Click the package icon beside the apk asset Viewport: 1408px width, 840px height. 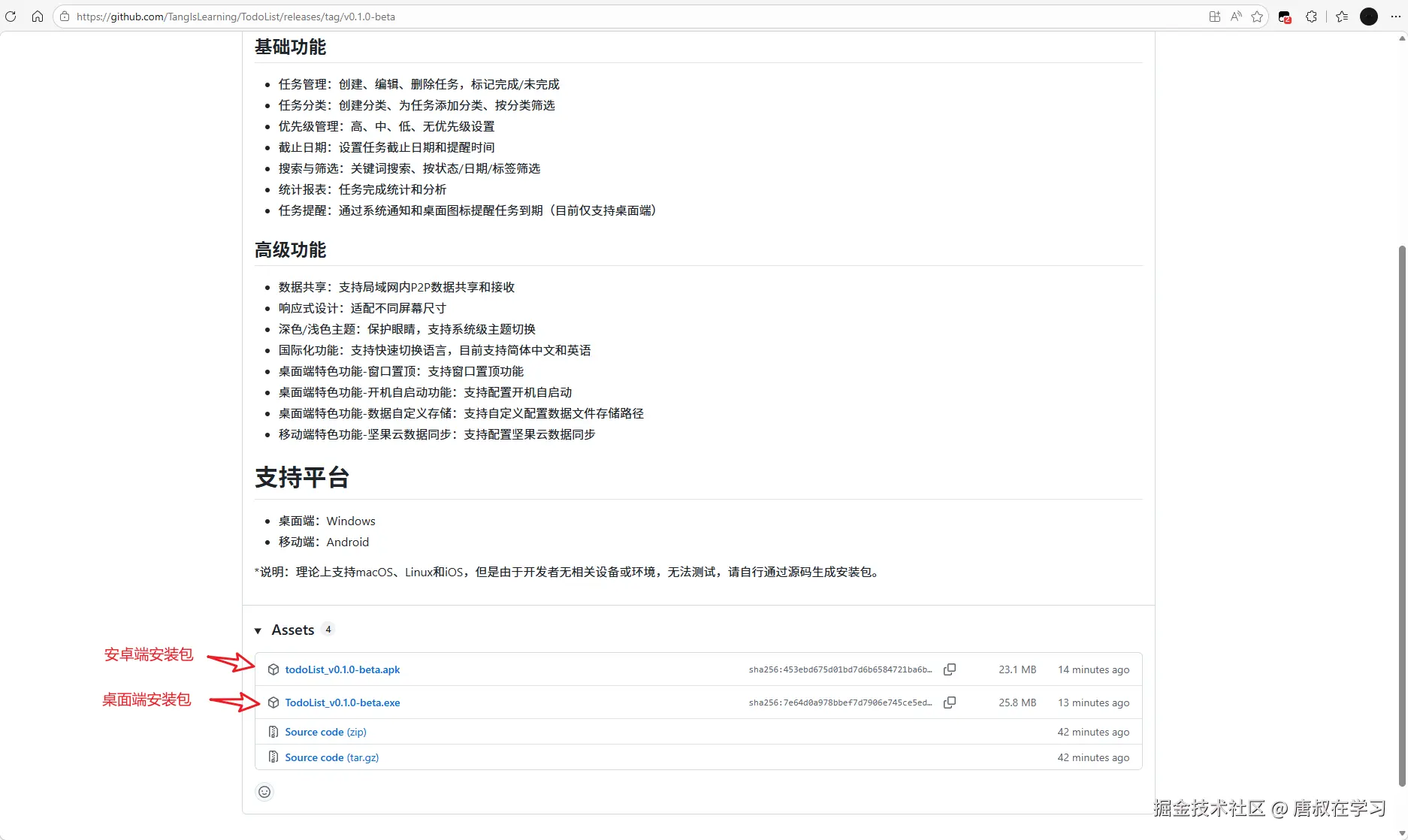tap(273, 669)
